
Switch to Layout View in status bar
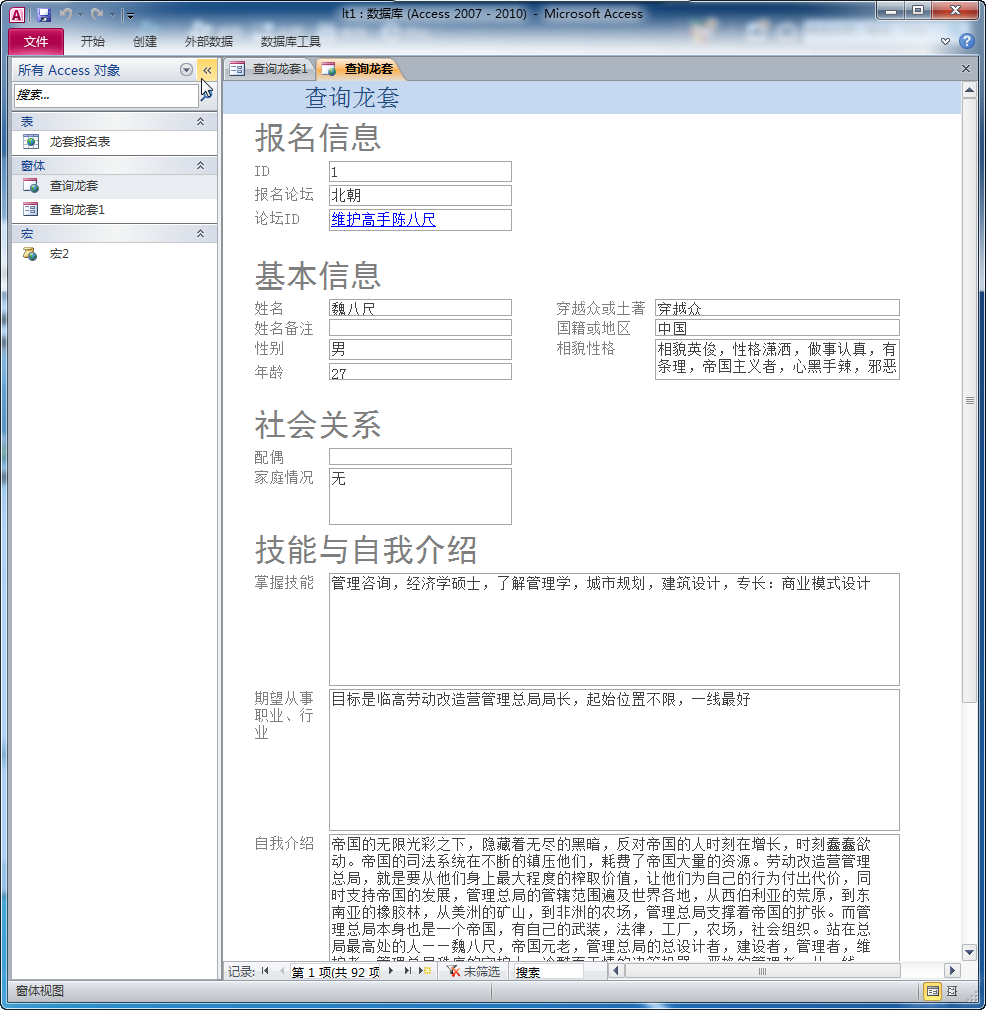(x=951, y=991)
